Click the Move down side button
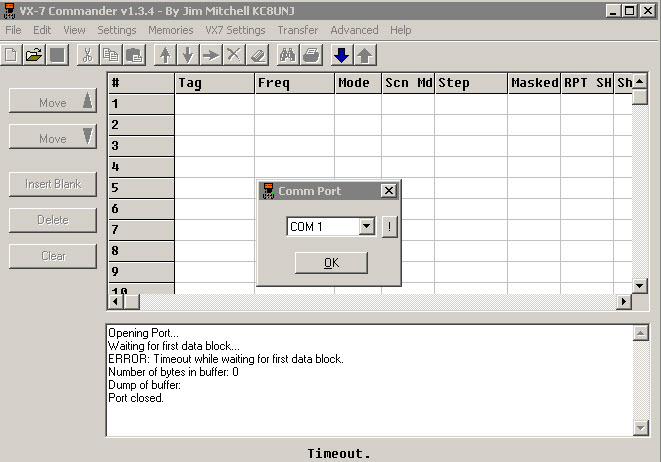The height and width of the screenshot is (462, 661). (53, 137)
